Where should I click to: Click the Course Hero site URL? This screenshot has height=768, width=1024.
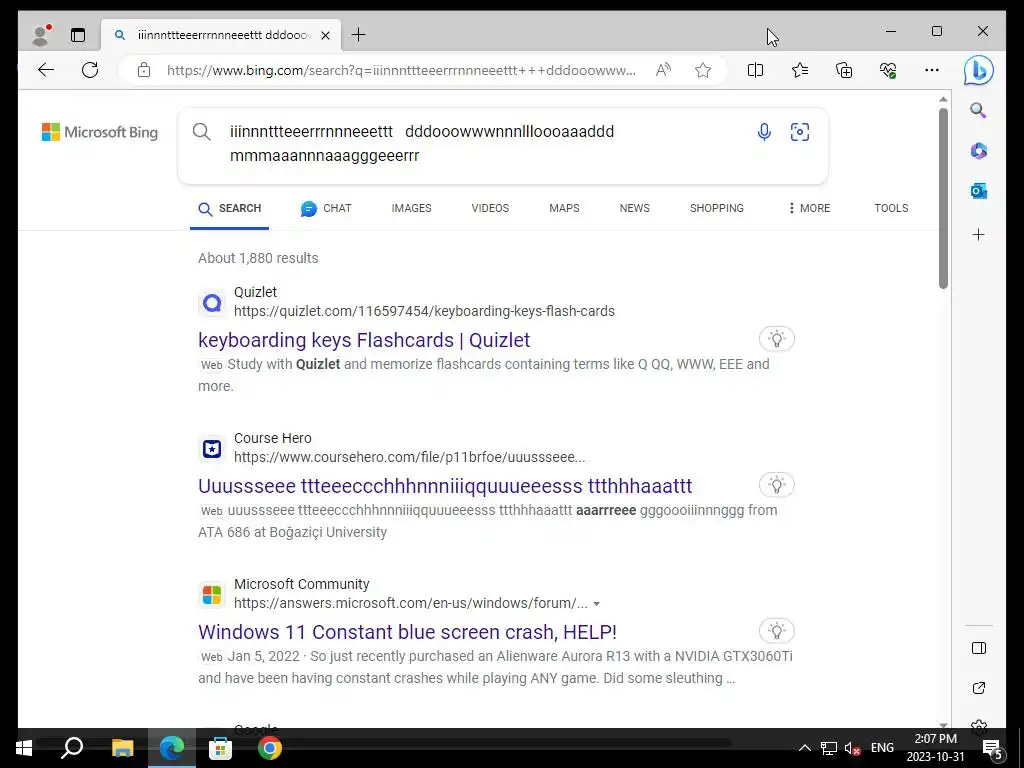tap(409, 457)
